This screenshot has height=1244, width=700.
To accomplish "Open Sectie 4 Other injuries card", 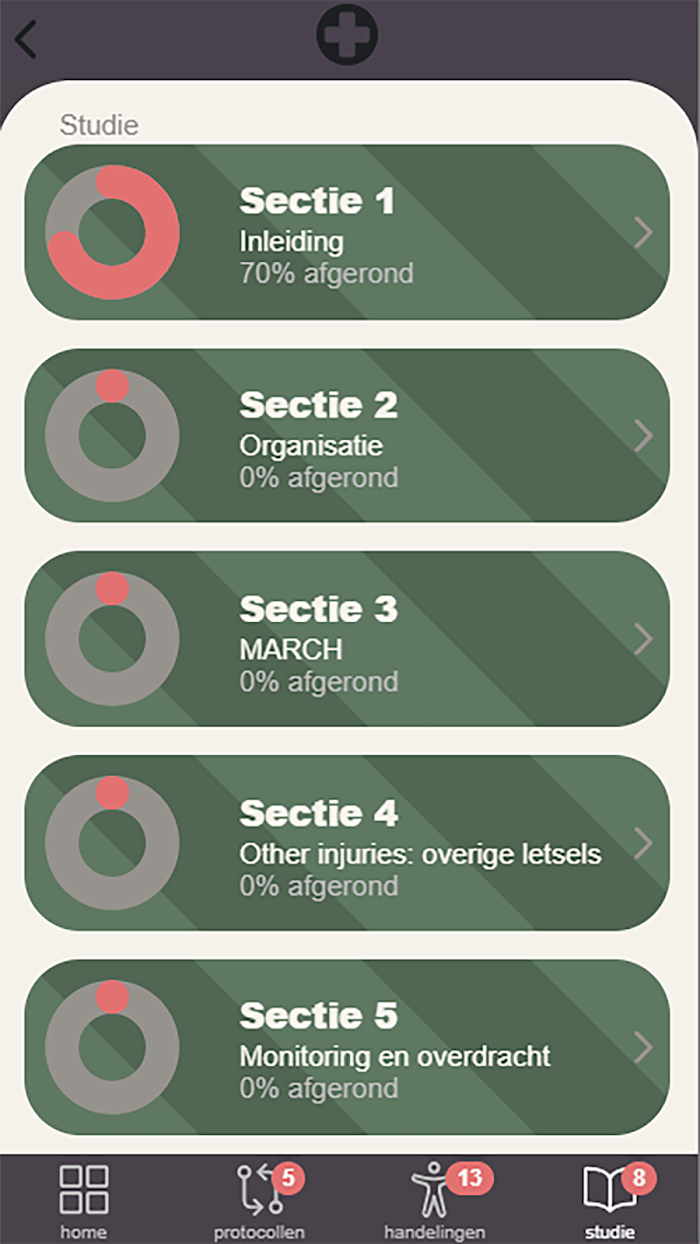I will click(x=347, y=843).
